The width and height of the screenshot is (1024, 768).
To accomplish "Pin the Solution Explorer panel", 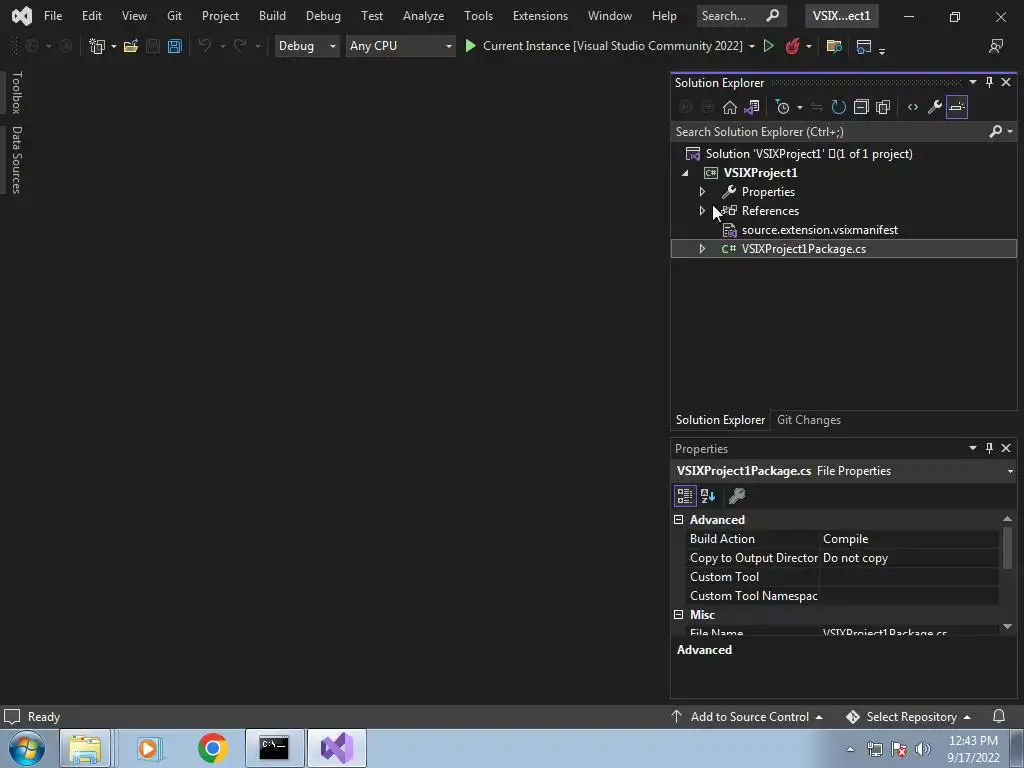I will coord(989,82).
